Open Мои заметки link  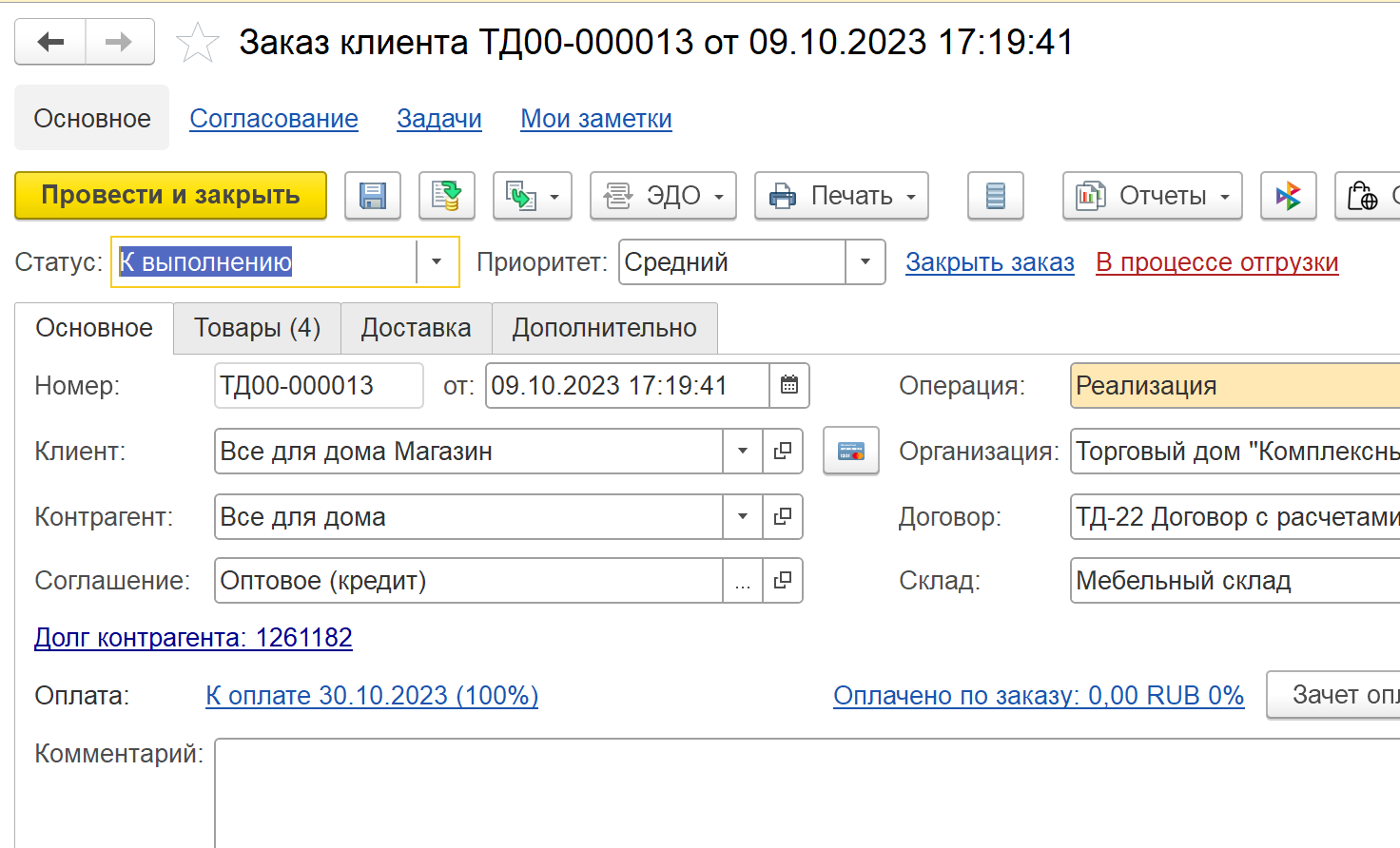596,119
